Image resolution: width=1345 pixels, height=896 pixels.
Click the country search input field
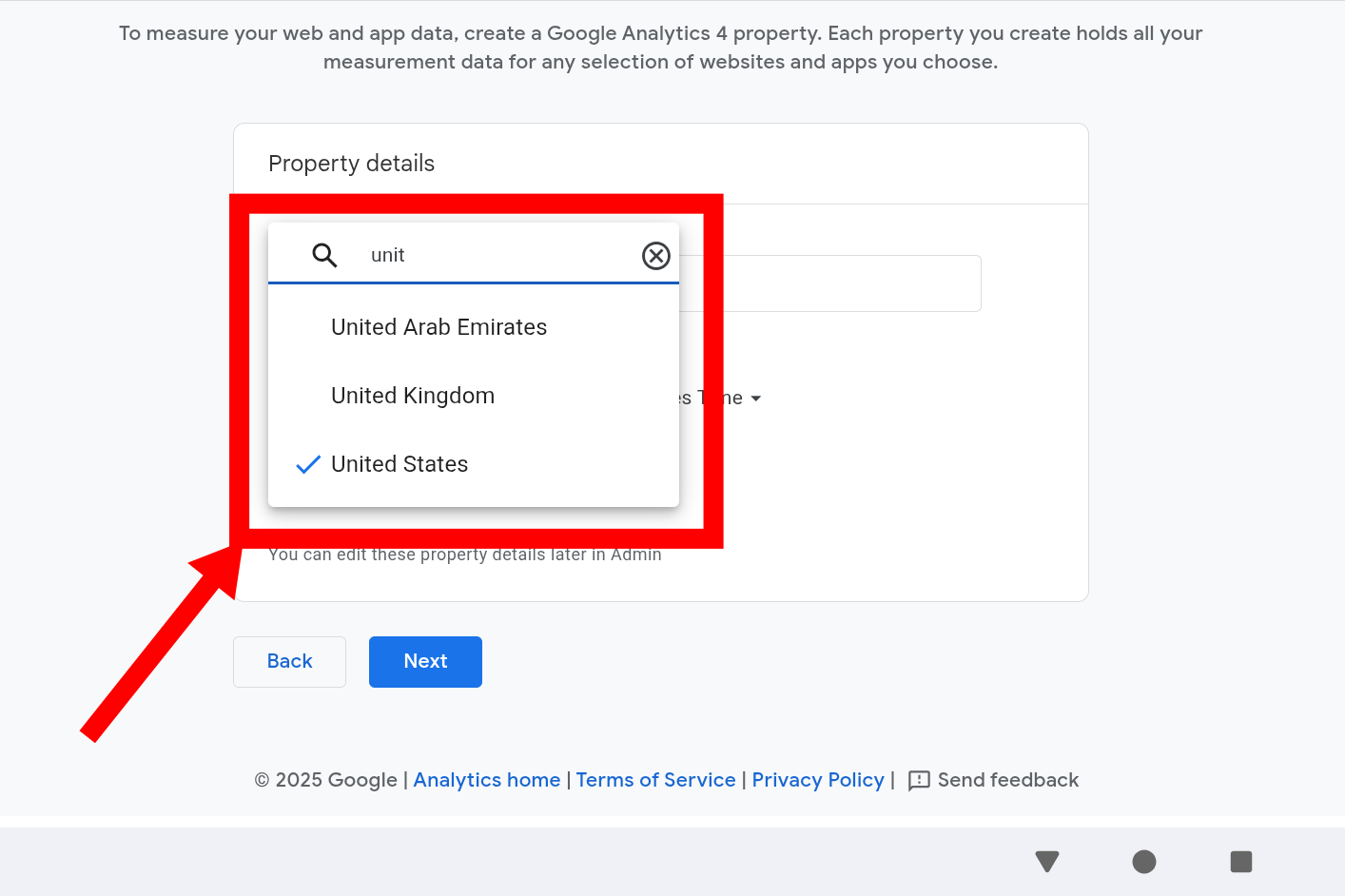(495, 255)
